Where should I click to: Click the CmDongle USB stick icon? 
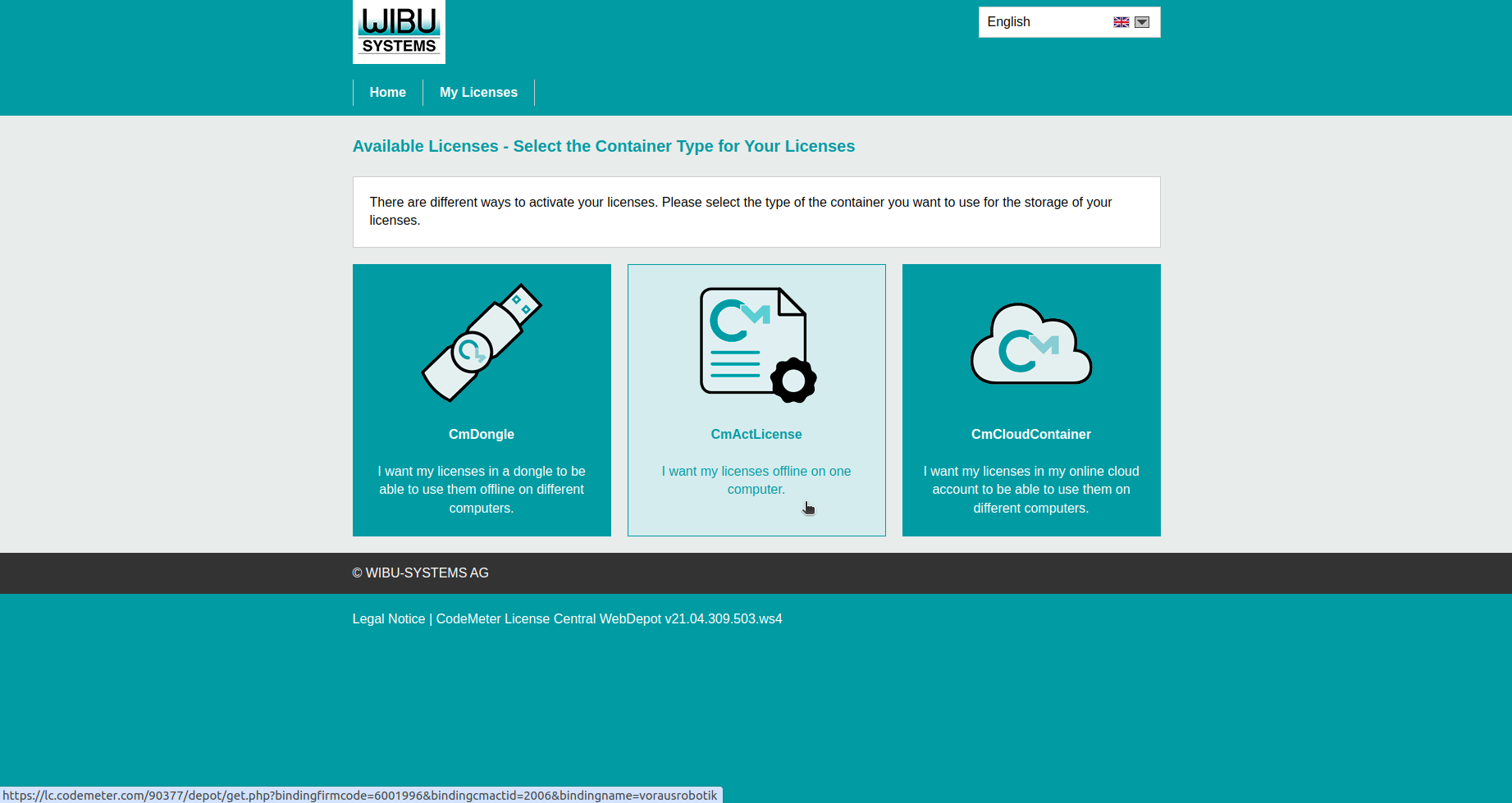click(482, 343)
